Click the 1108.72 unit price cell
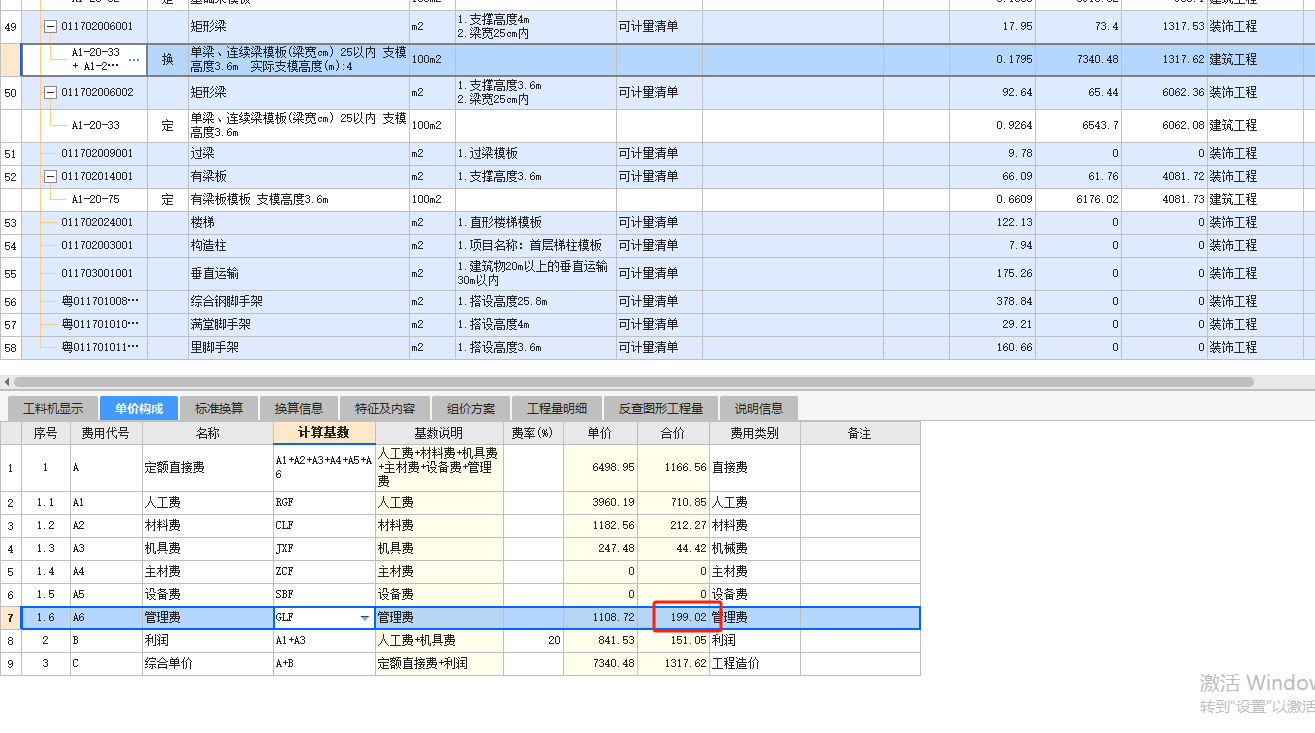The width and height of the screenshot is (1315, 733). [600, 618]
